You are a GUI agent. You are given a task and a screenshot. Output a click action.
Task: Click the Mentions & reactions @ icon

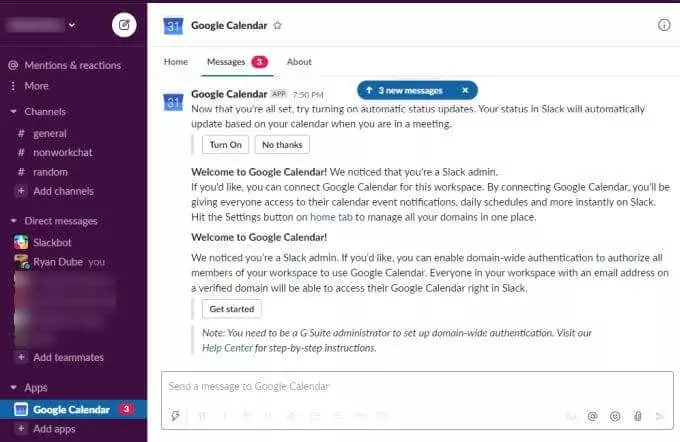pyautogui.click(x=13, y=65)
